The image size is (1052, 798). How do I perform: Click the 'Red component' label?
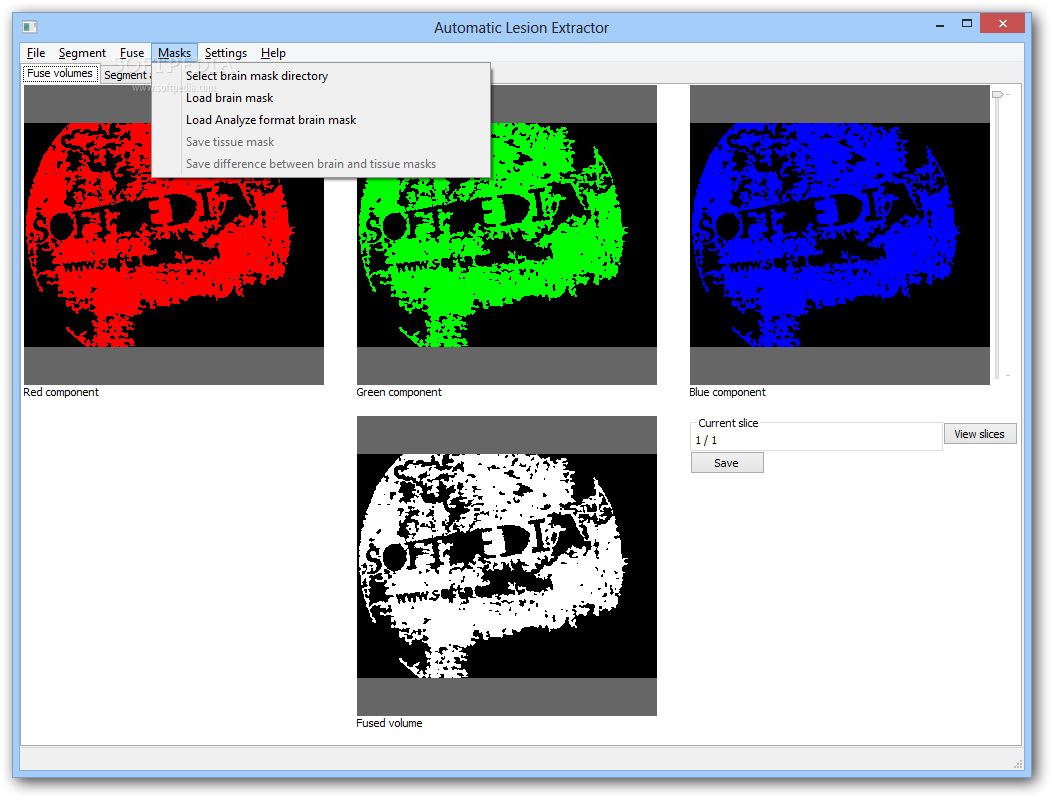tap(61, 393)
